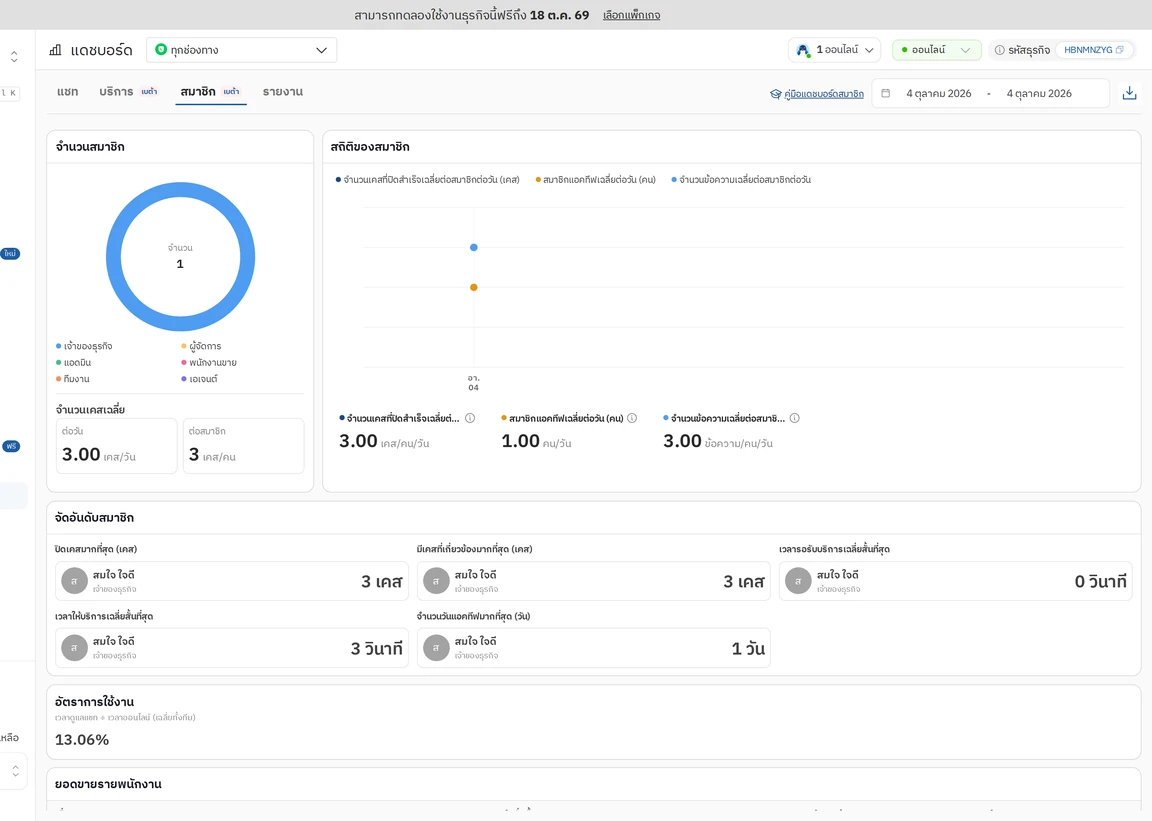This screenshot has height=821, width=1152.
Task: Click the เลือกแพ็กเกจ link in the top banner
Action: click(x=631, y=15)
